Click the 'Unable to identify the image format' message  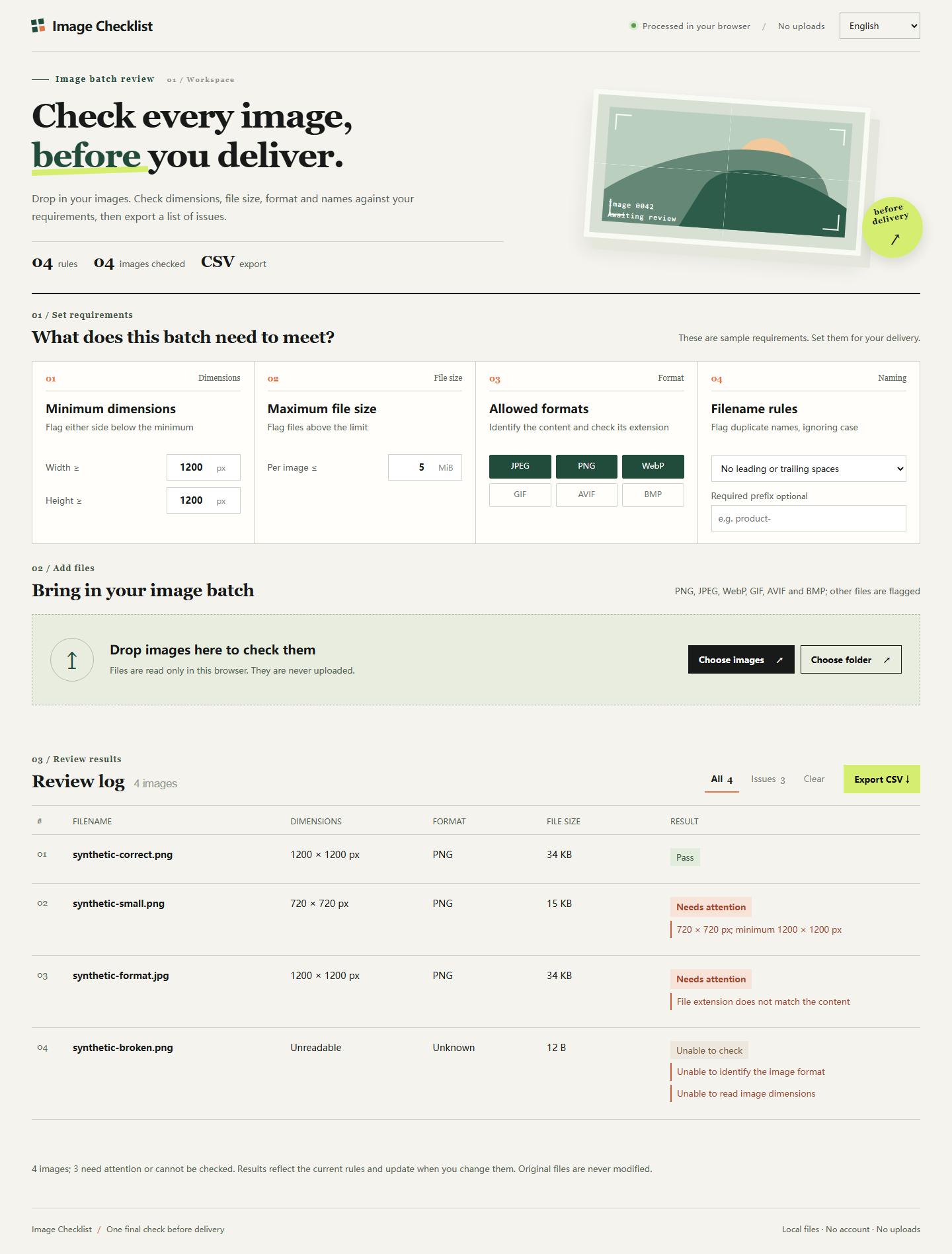point(750,1072)
